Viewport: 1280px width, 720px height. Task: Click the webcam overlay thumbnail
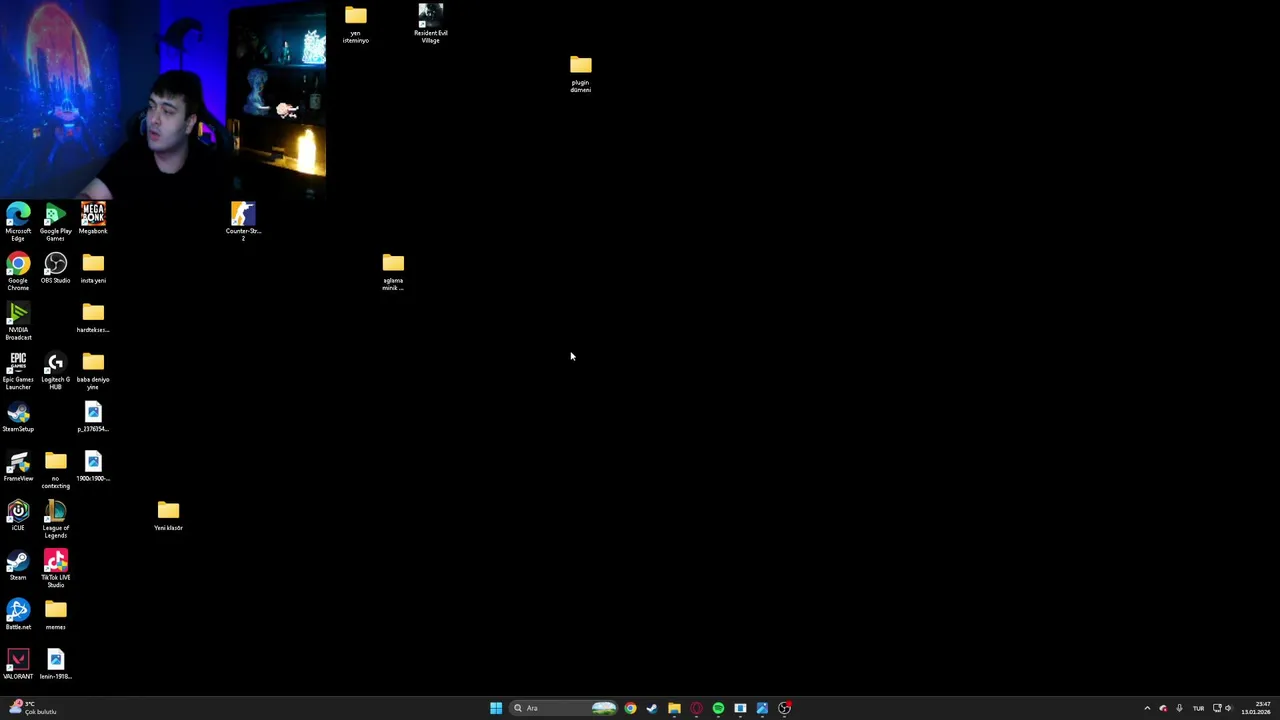pos(163,100)
